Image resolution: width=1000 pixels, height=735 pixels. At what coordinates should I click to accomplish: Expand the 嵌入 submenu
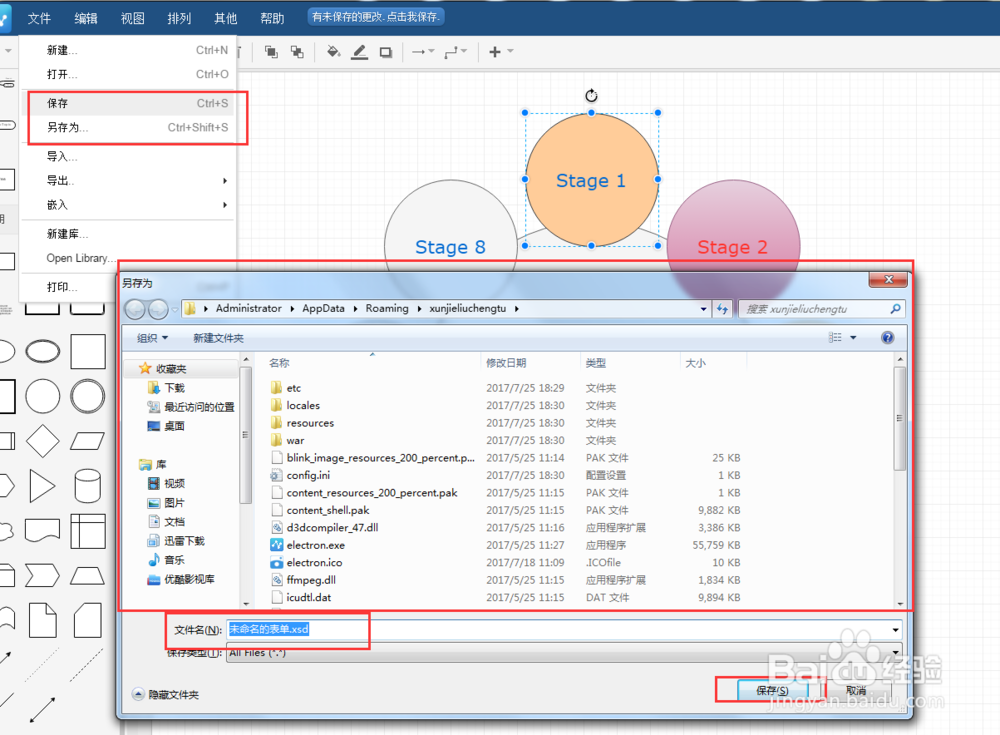128,205
